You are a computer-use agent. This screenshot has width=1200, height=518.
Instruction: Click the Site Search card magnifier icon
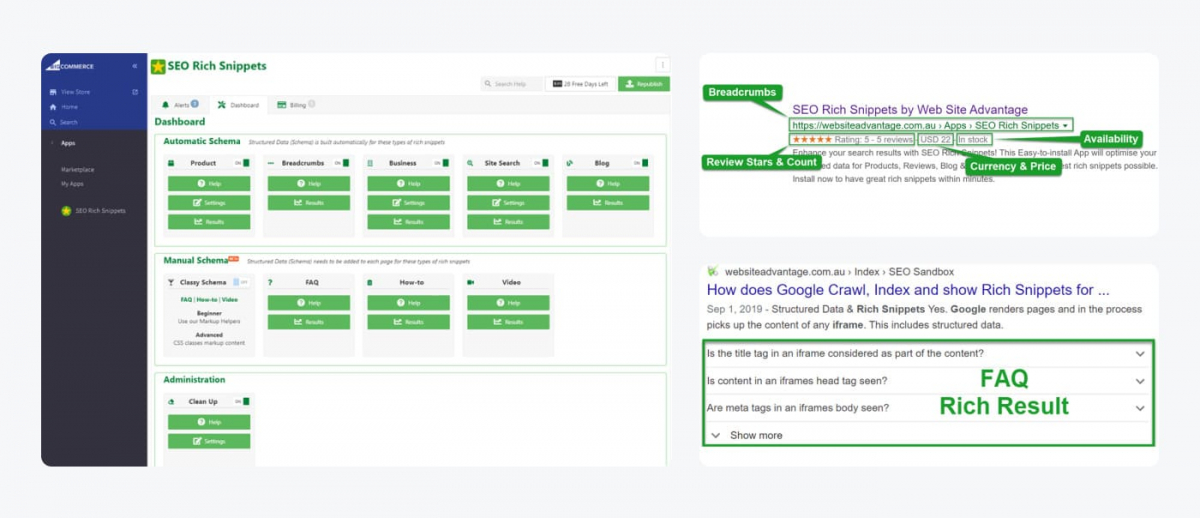click(470, 163)
